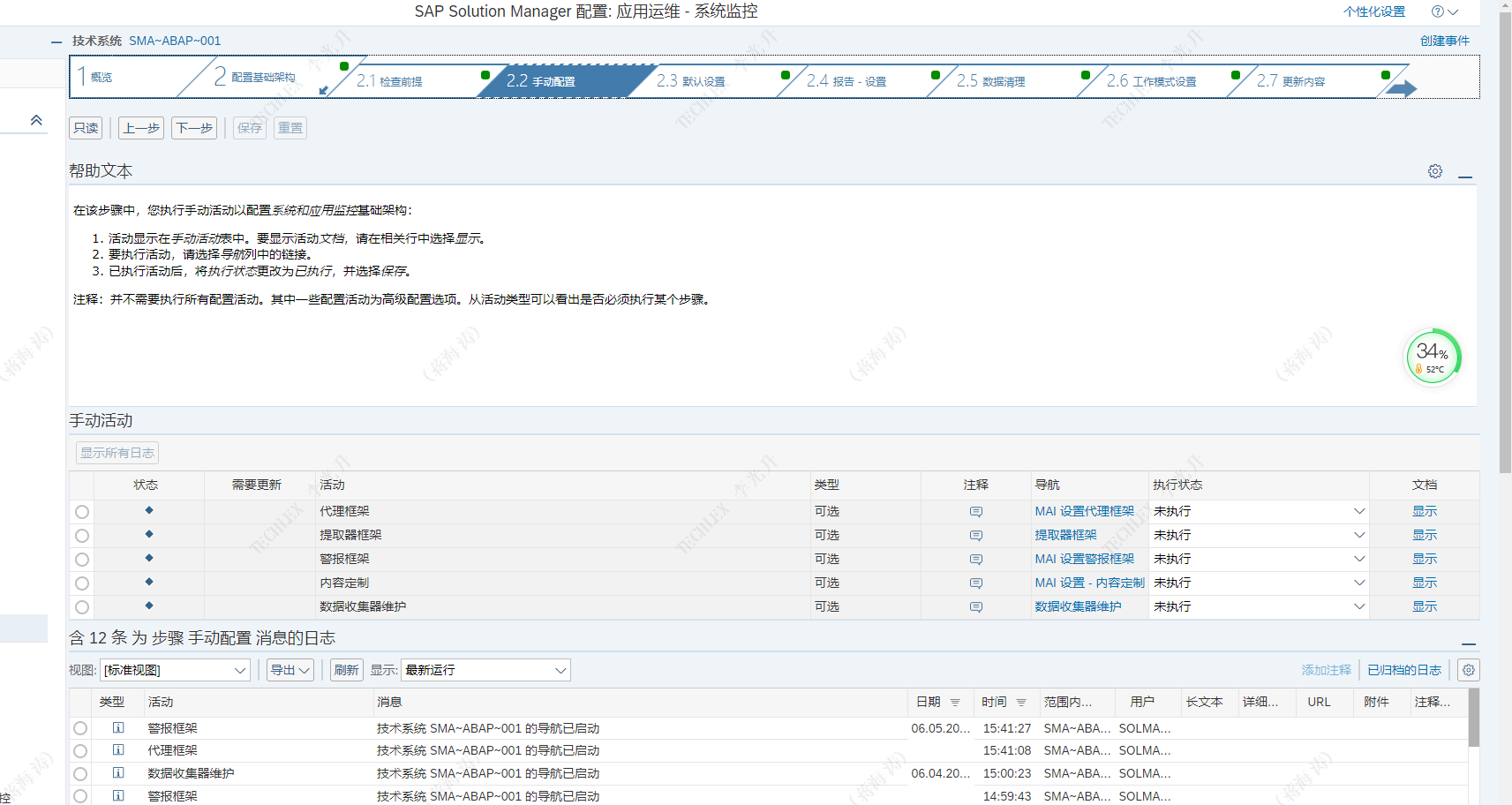The width and height of the screenshot is (1512, 805).
Task: Select first log row radio 15:41:27
Action: [80, 728]
